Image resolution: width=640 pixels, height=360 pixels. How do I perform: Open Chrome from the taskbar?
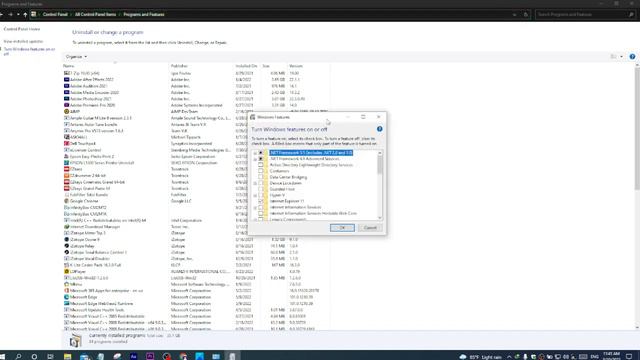tap(183, 356)
